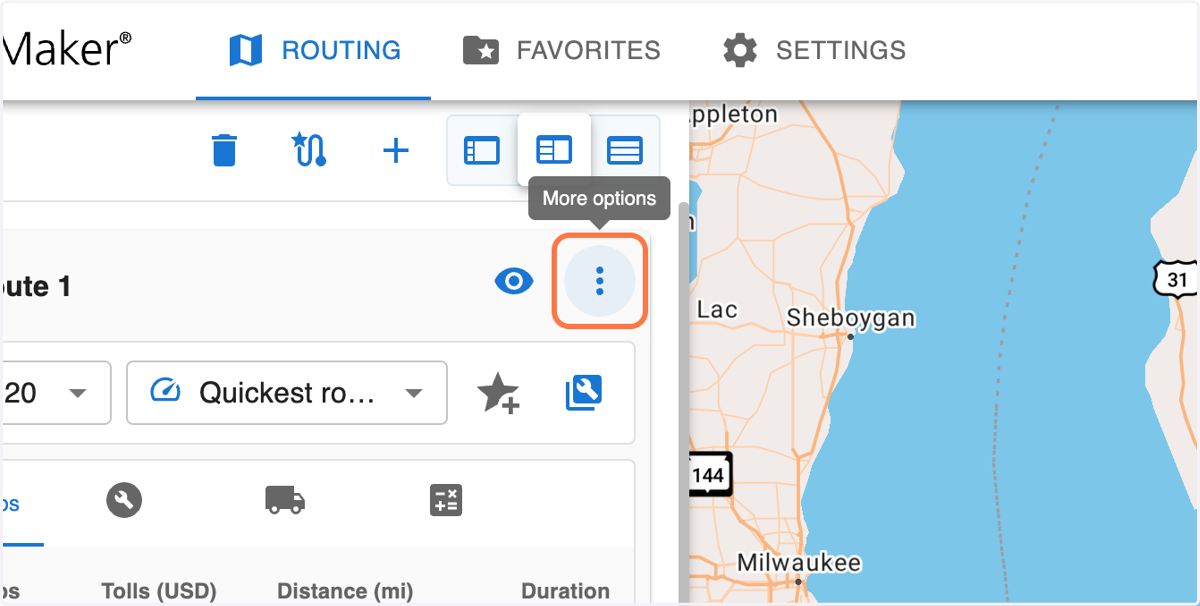This screenshot has height=606, width=1200.
Task: Click the Tolls (USD) column header
Action: [x=159, y=591]
